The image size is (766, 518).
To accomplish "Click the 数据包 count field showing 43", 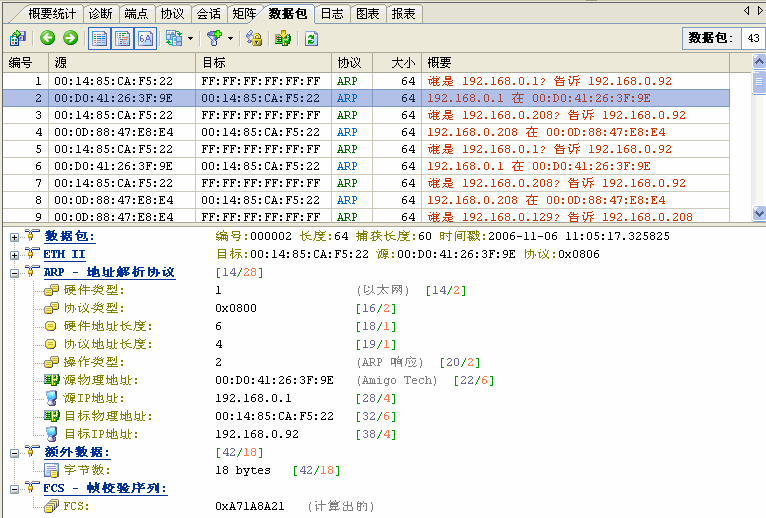I will [753, 38].
